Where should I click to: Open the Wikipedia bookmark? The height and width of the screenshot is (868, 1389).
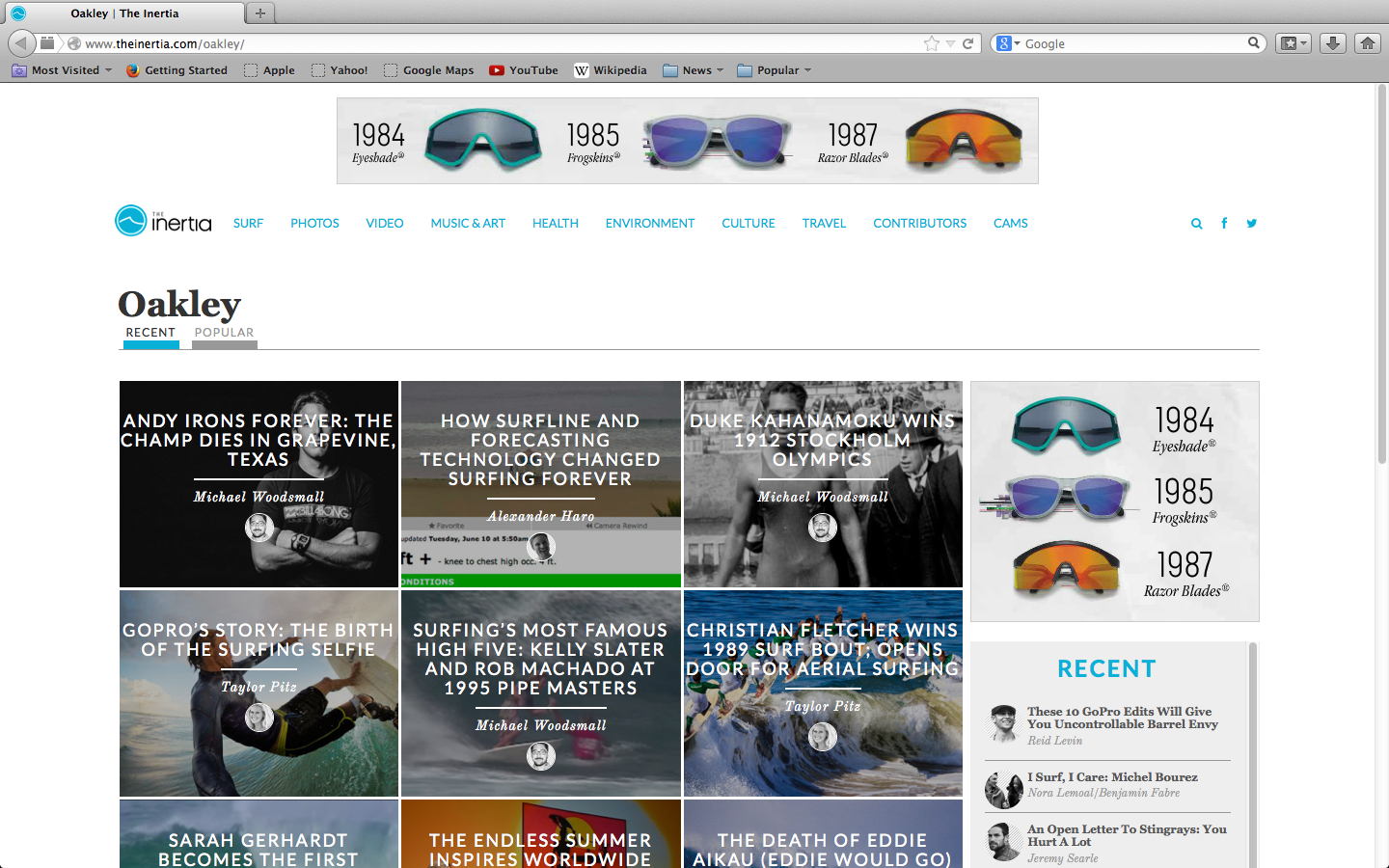[x=611, y=70]
